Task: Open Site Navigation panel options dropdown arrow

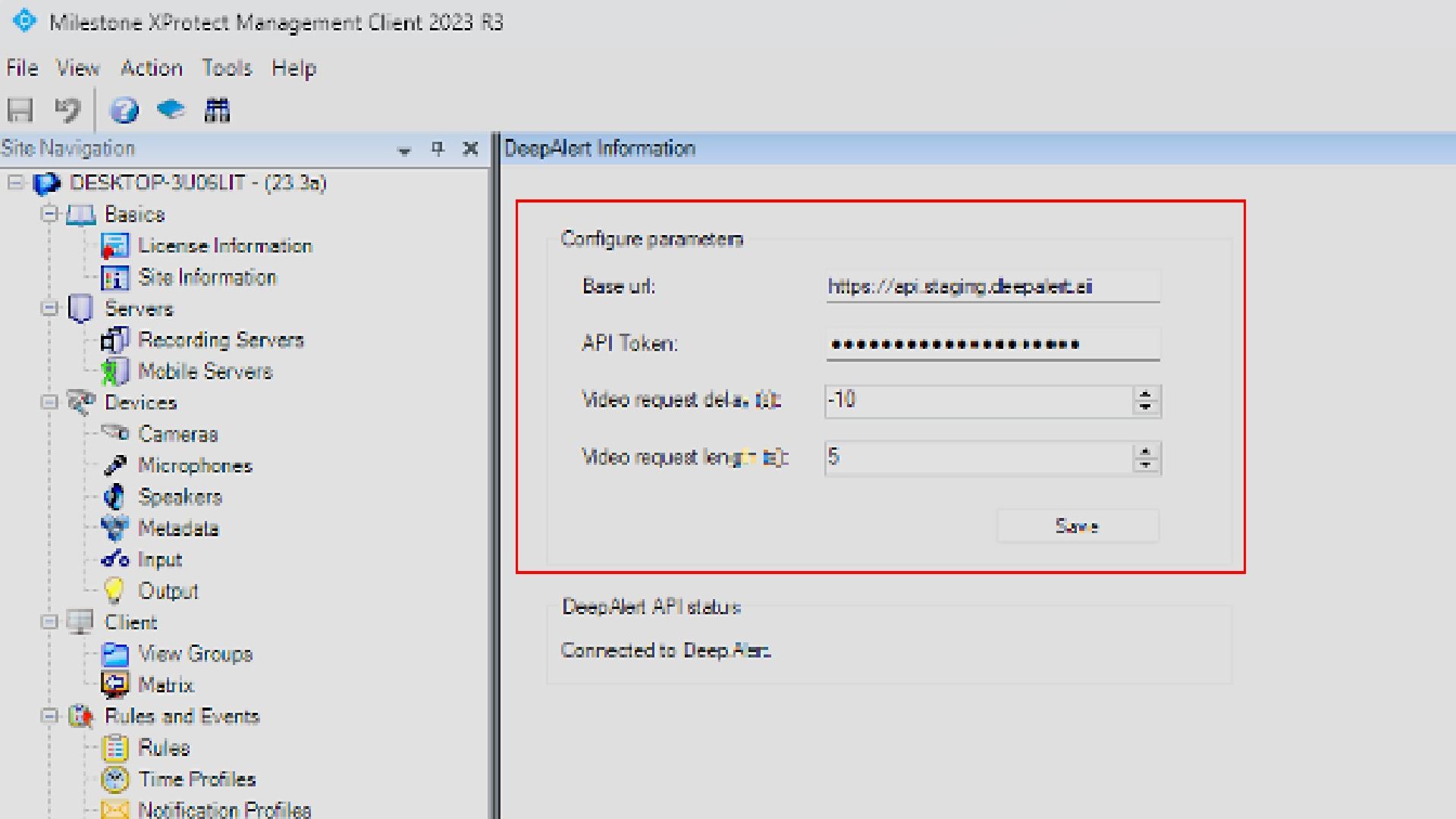Action: tap(404, 151)
